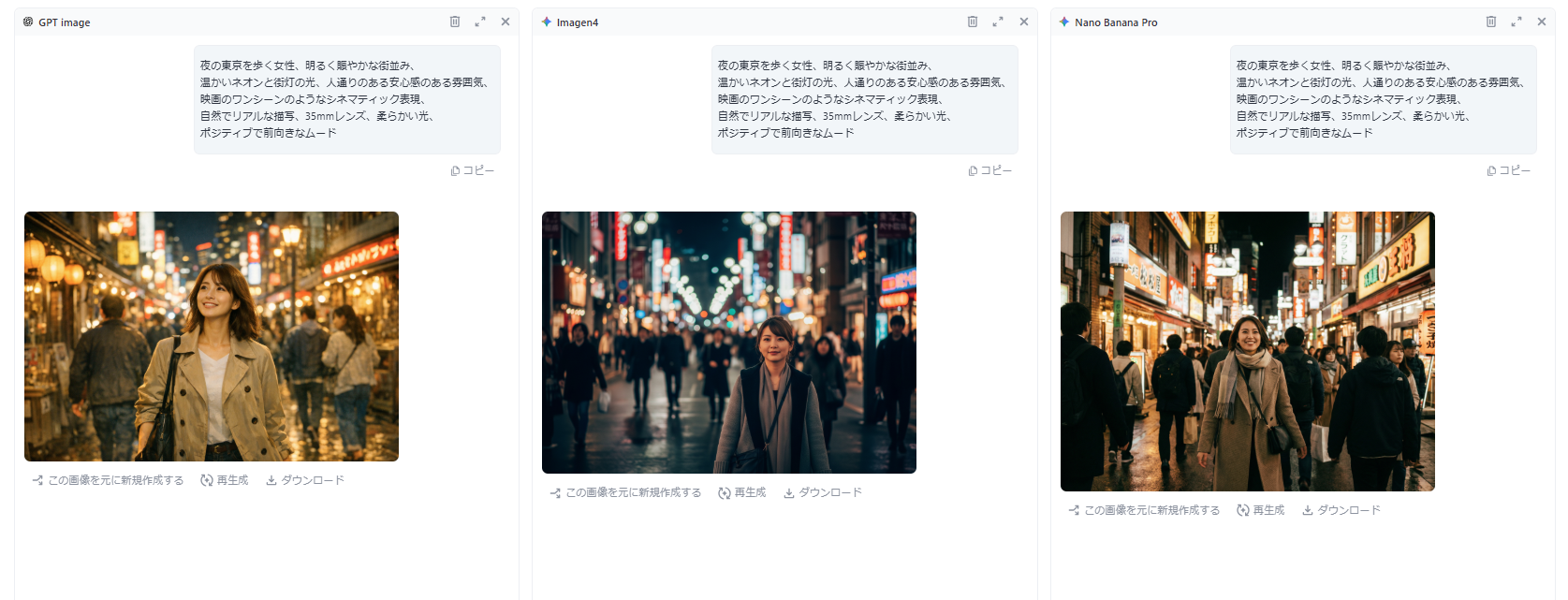Regenerate the GPT image result

(x=225, y=480)
